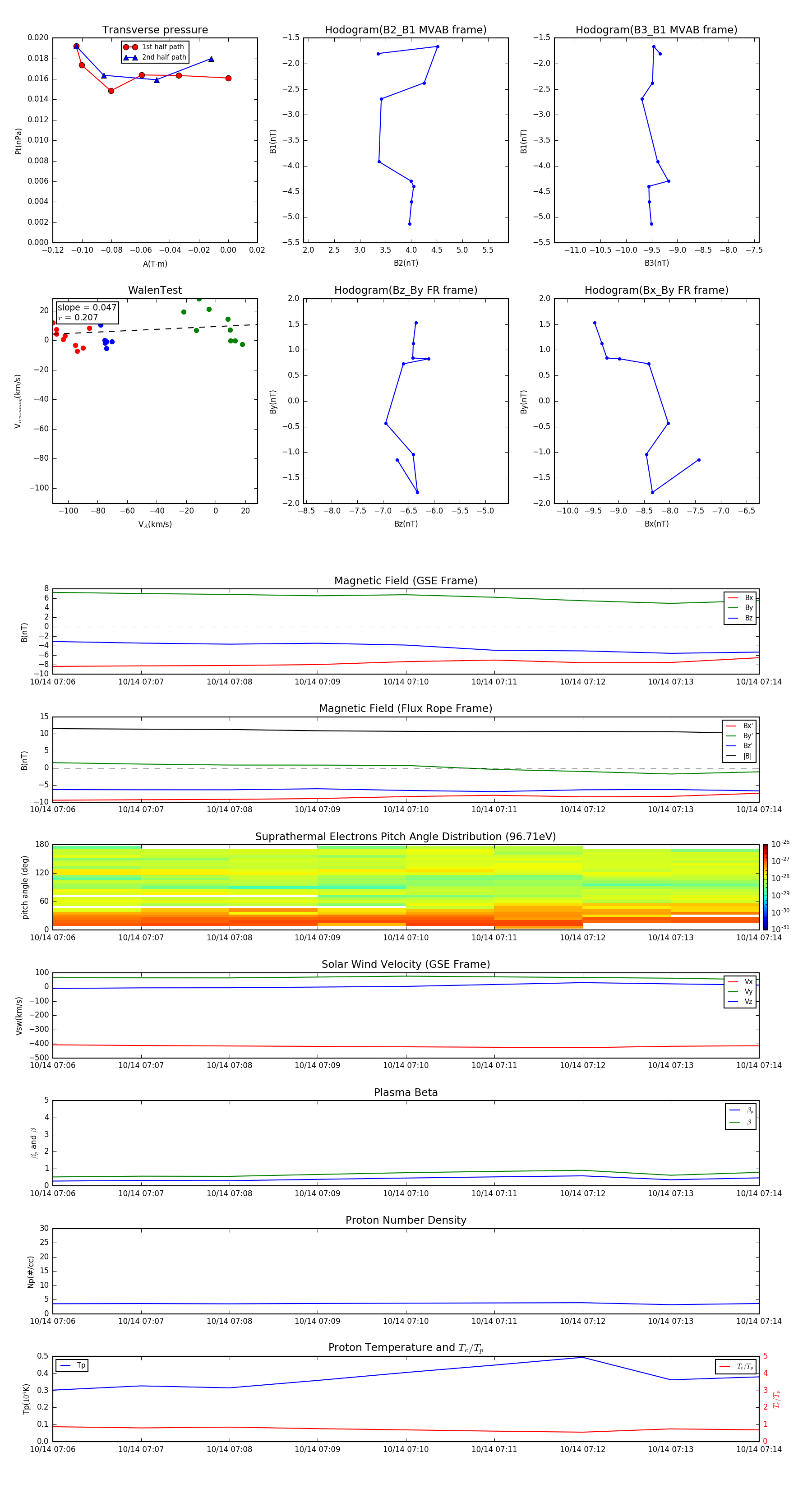Click the 'slope = 0.047' annotation box

(87, 312)
